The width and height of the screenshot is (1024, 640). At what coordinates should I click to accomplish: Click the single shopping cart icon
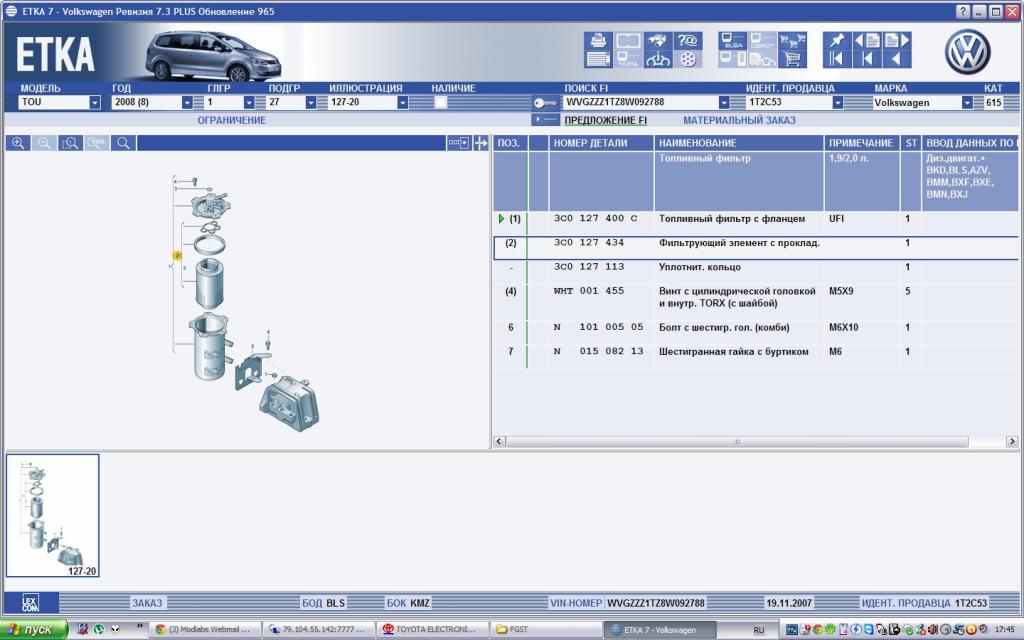pos(792,59)
